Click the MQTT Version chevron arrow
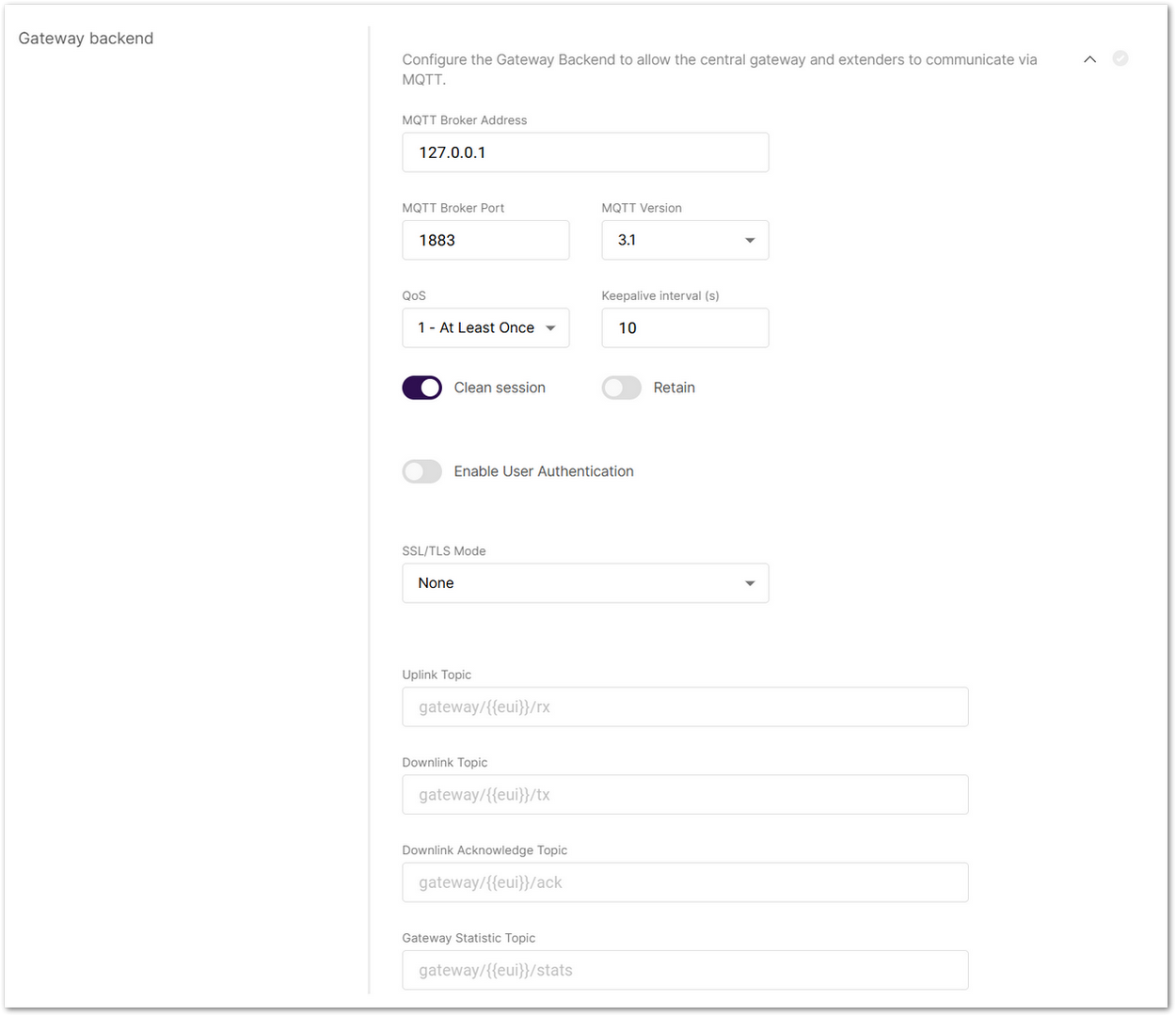Viewport: 1176px width, 1016px height. point(750,240)
